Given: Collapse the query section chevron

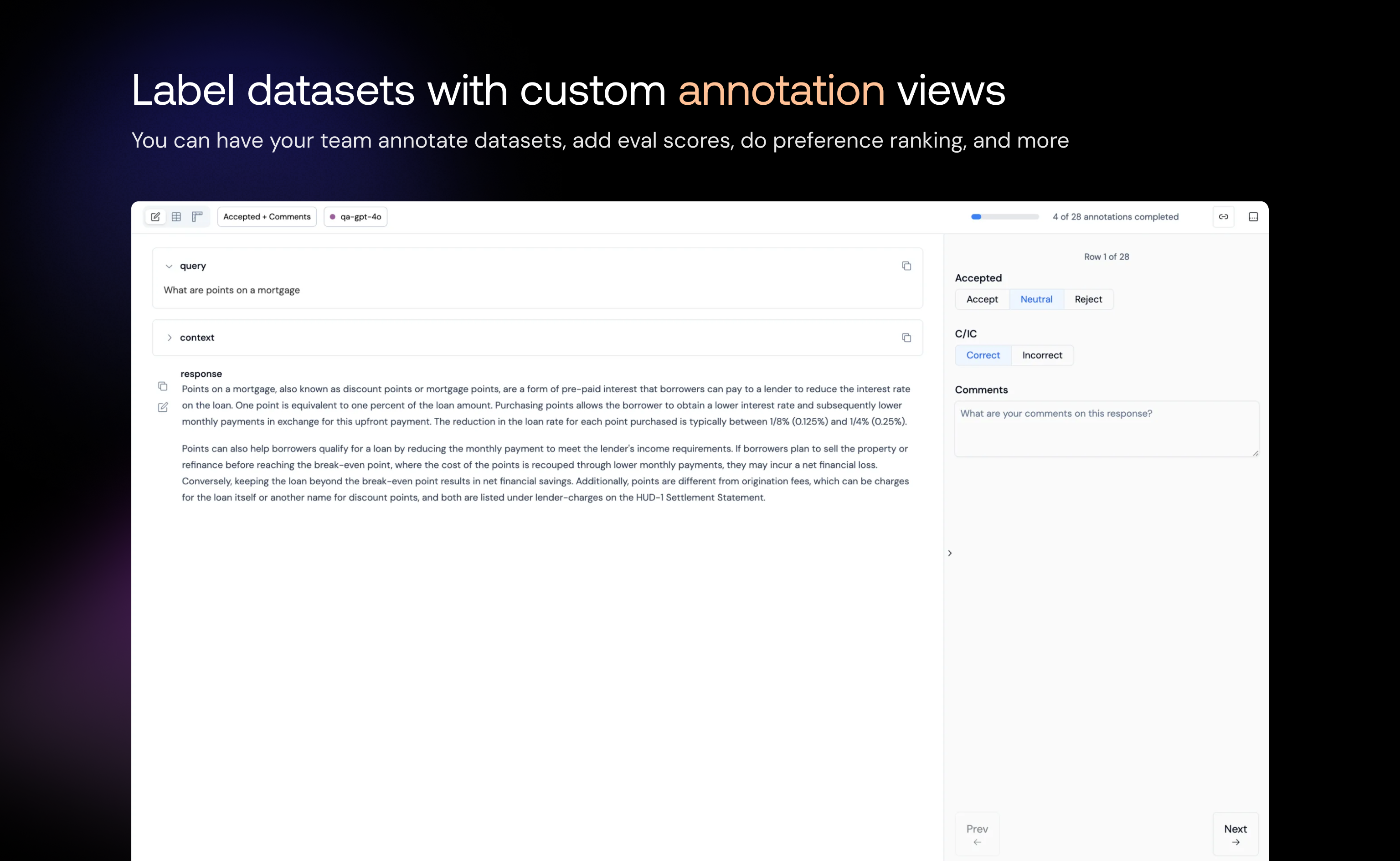Looking at the screenshot, I should coord(169,266).
